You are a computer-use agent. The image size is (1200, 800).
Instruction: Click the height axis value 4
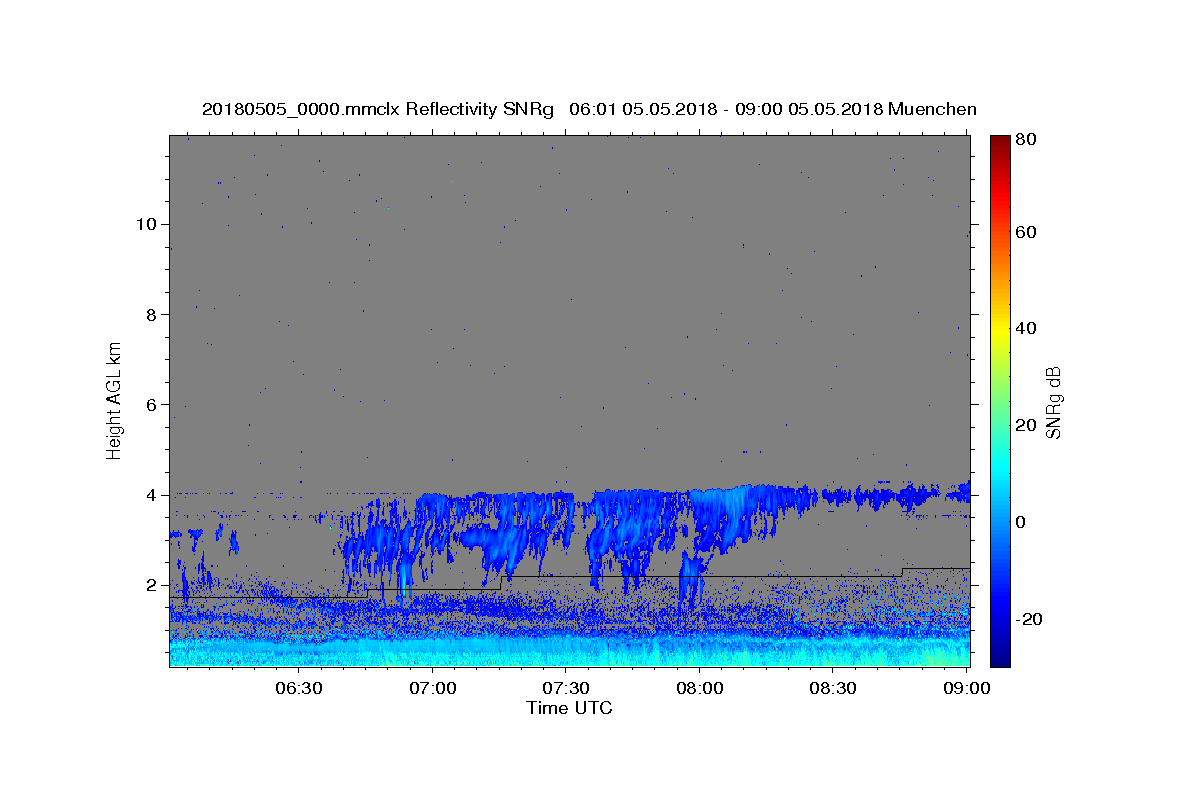[151, 495]
